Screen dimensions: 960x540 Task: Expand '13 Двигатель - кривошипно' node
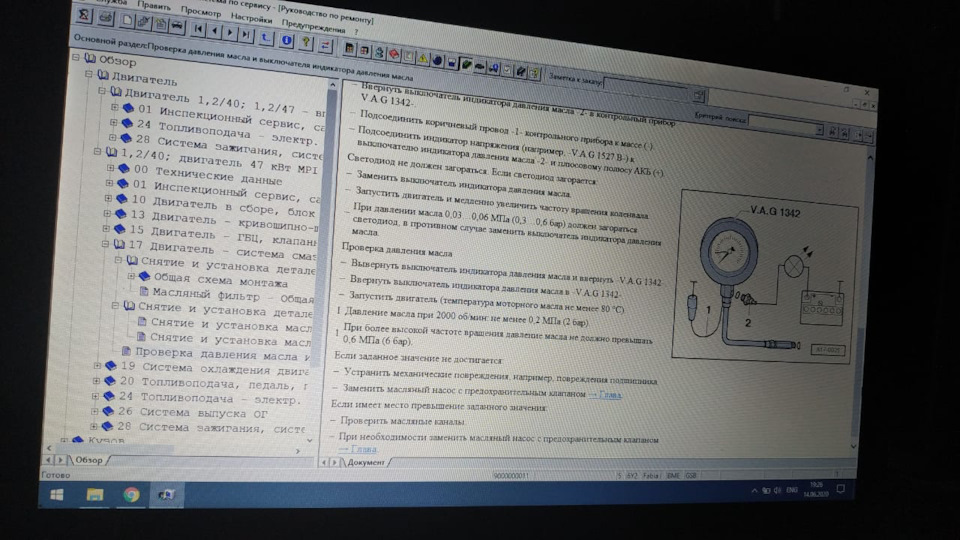[107, 213]
